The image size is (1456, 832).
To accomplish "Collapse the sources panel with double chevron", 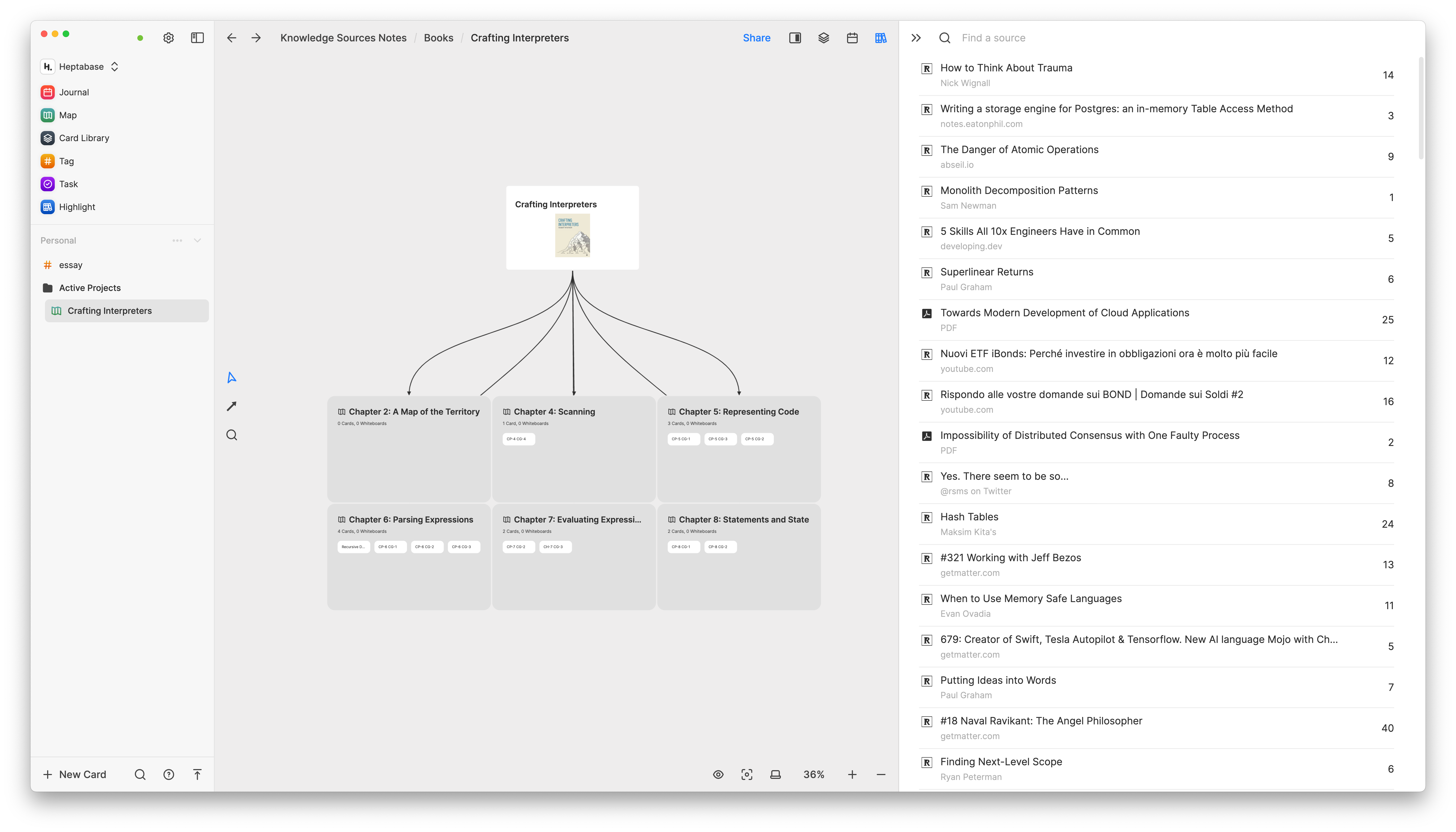I will 916,38.
